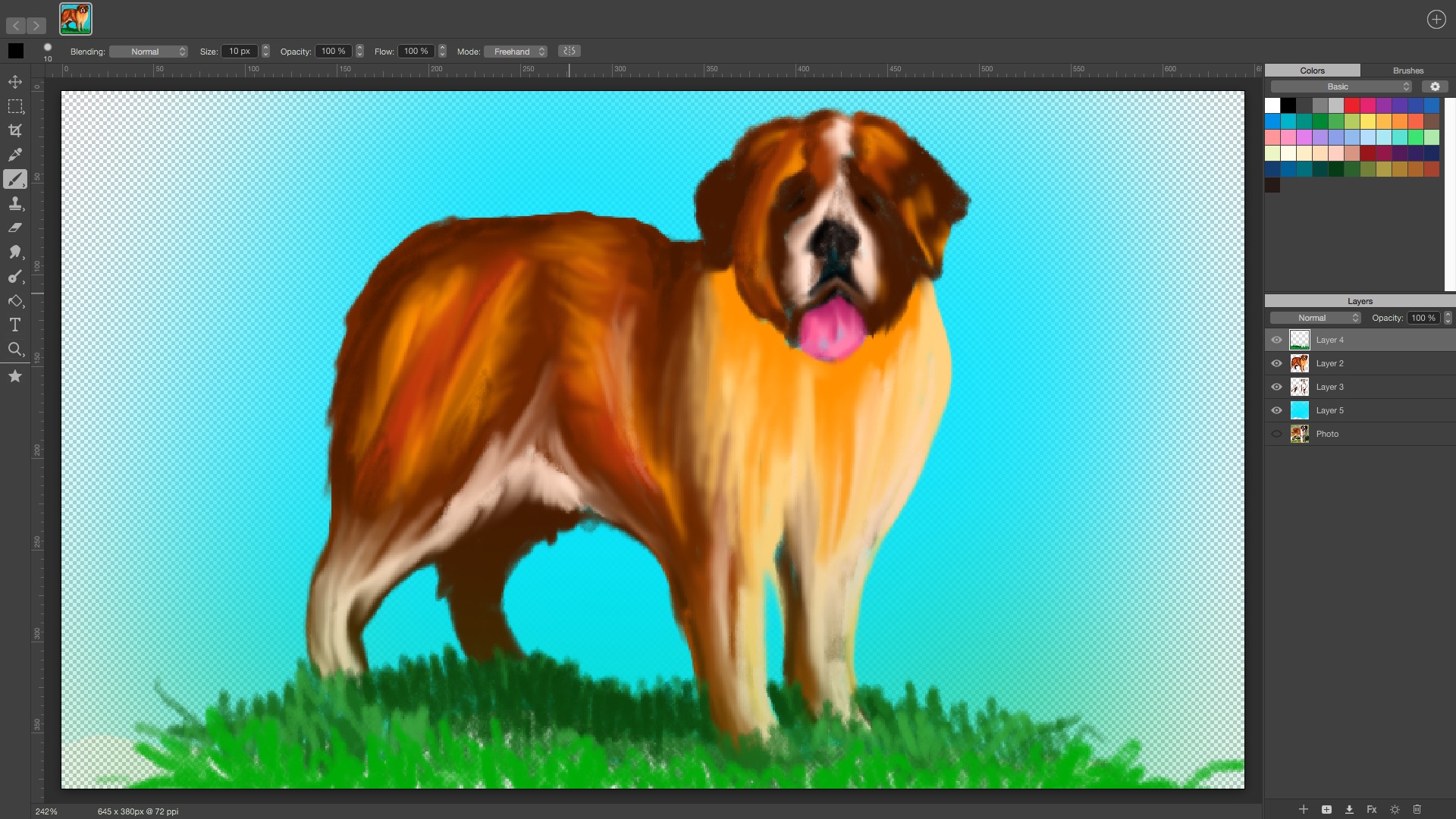Click the add layer plus button
The width and height of the screenshot is (1456, 819).
pos(1303,809)
